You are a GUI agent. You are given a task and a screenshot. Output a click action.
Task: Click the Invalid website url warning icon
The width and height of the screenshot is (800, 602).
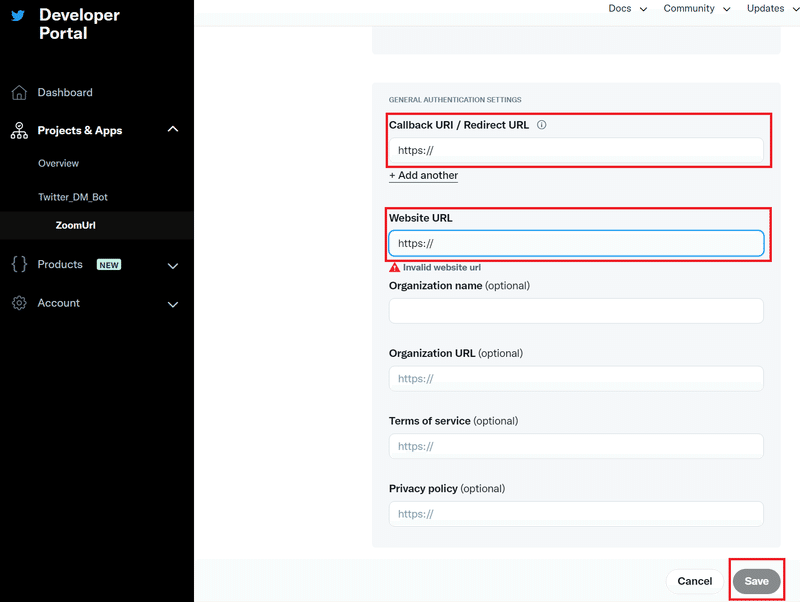pos(394,267)
